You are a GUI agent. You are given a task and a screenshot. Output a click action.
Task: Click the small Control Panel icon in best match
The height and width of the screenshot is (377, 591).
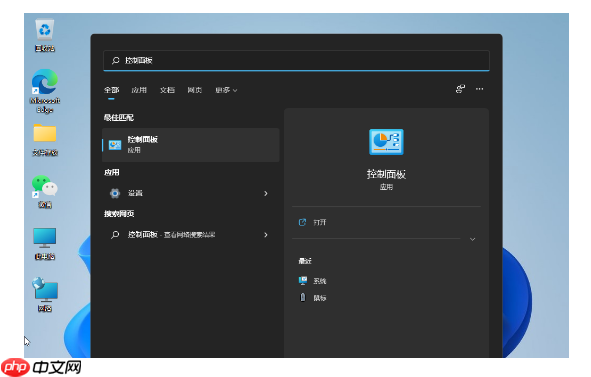coord(115,145)
